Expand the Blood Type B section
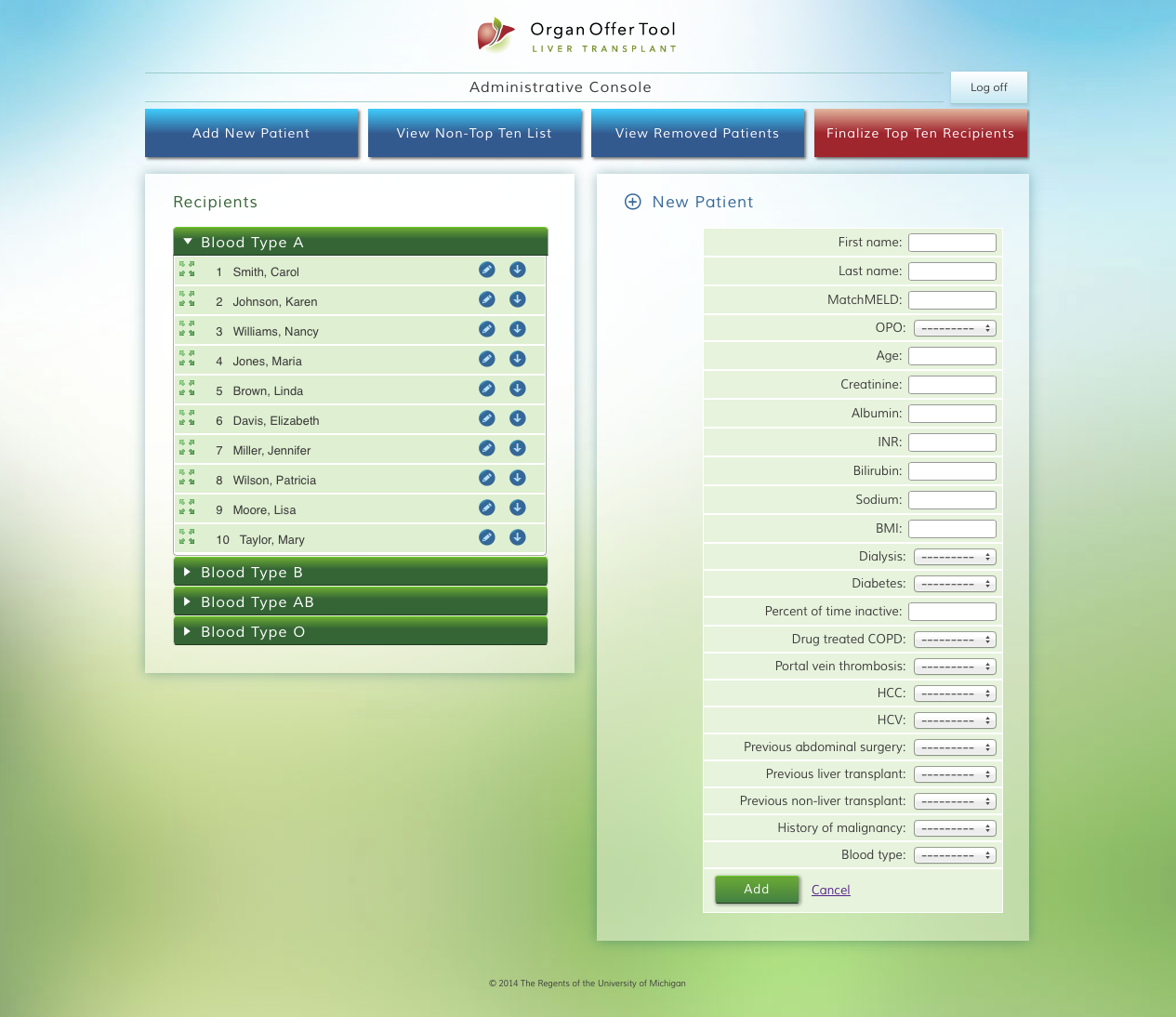The width and height of the screenshot is (1176, 1017). (360, 572)
